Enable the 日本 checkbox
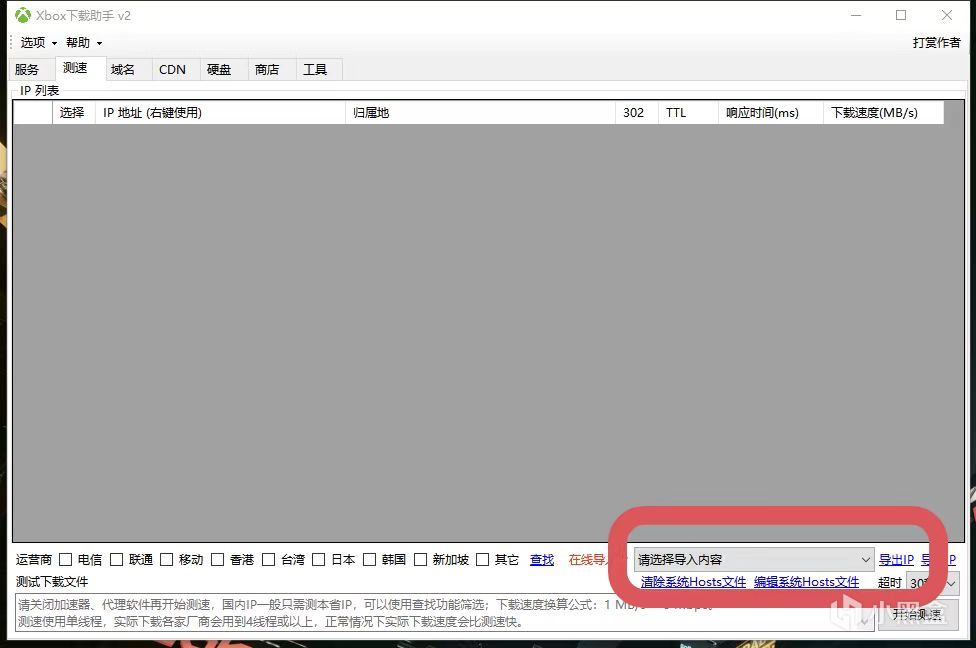The width and height of the screenshot is (976, 648). click(319, 560)
